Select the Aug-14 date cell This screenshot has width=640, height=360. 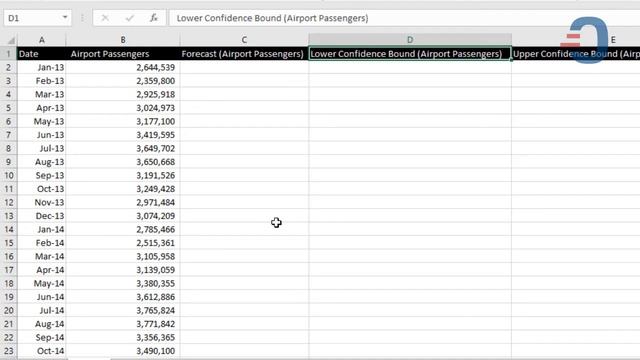point(41,324)
